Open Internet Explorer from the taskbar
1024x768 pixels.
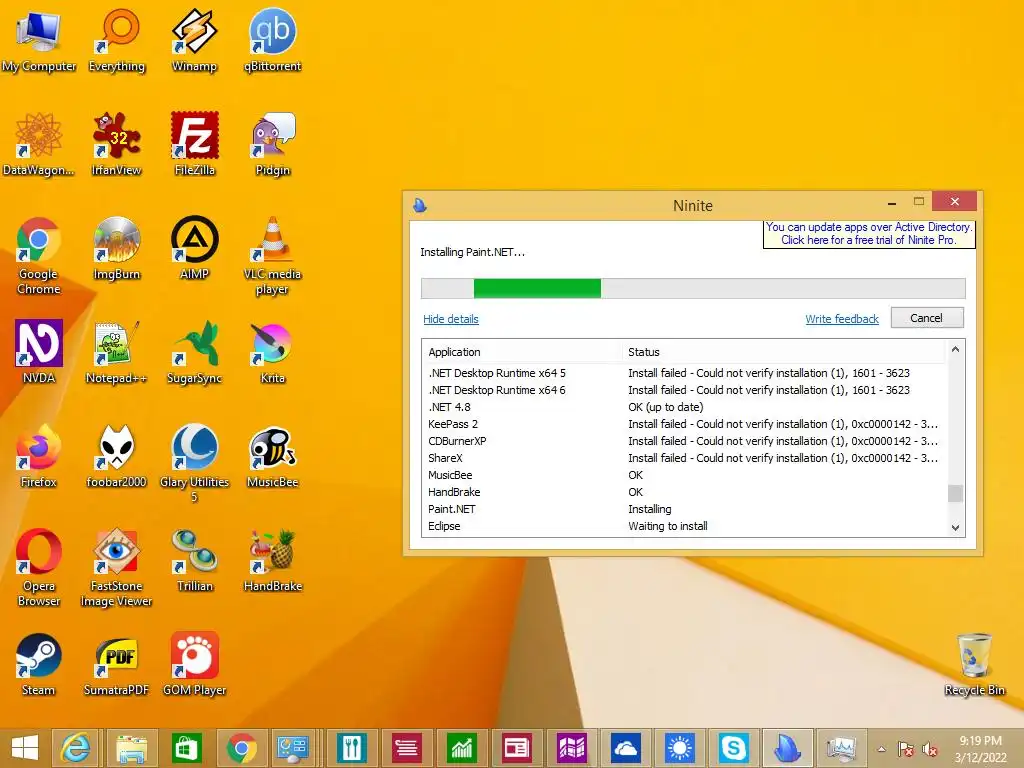point(76,748)
